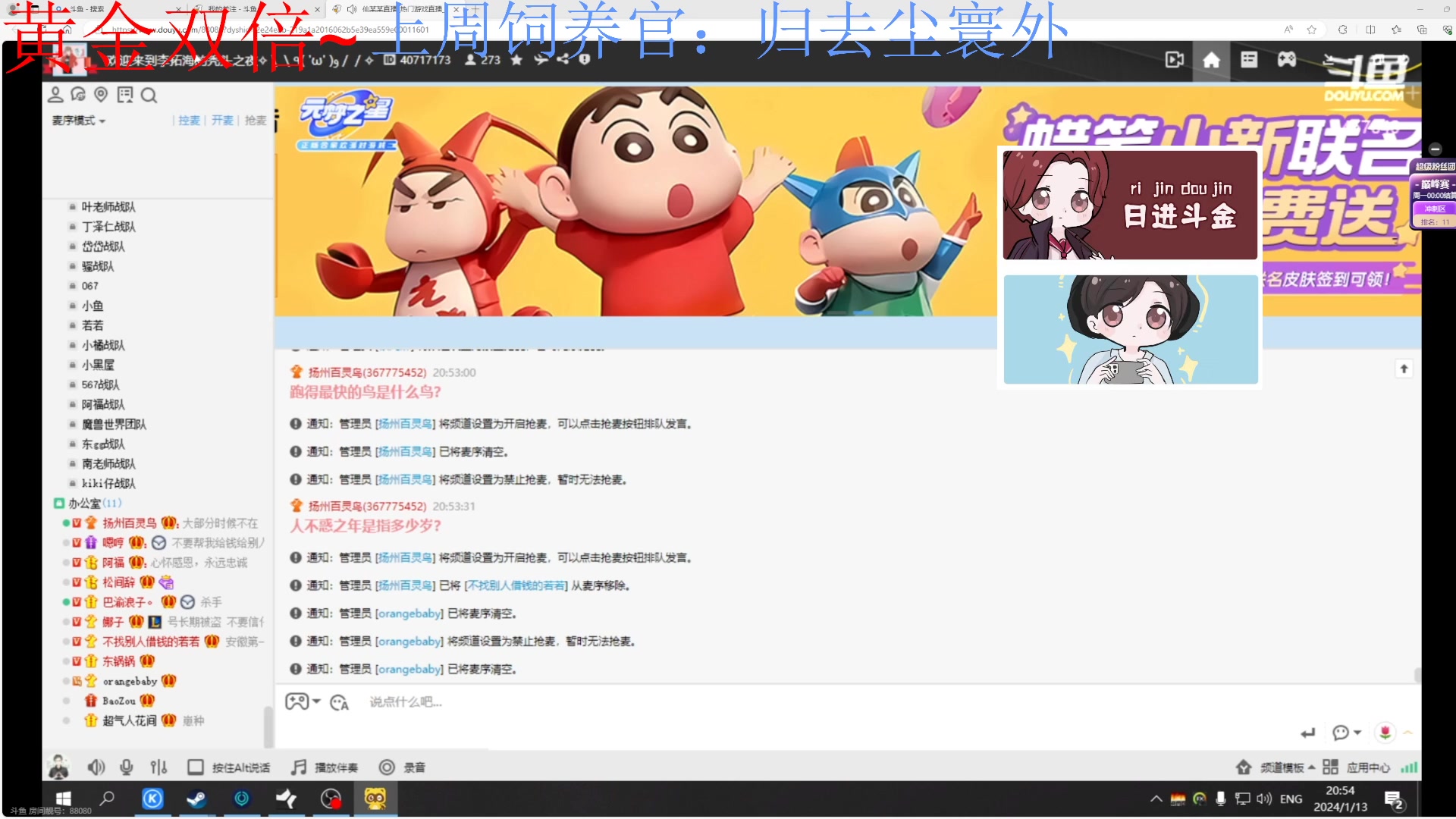Click the headset customer-service icon
Viewport: 1456px width, 819px height.
point(78,95)
